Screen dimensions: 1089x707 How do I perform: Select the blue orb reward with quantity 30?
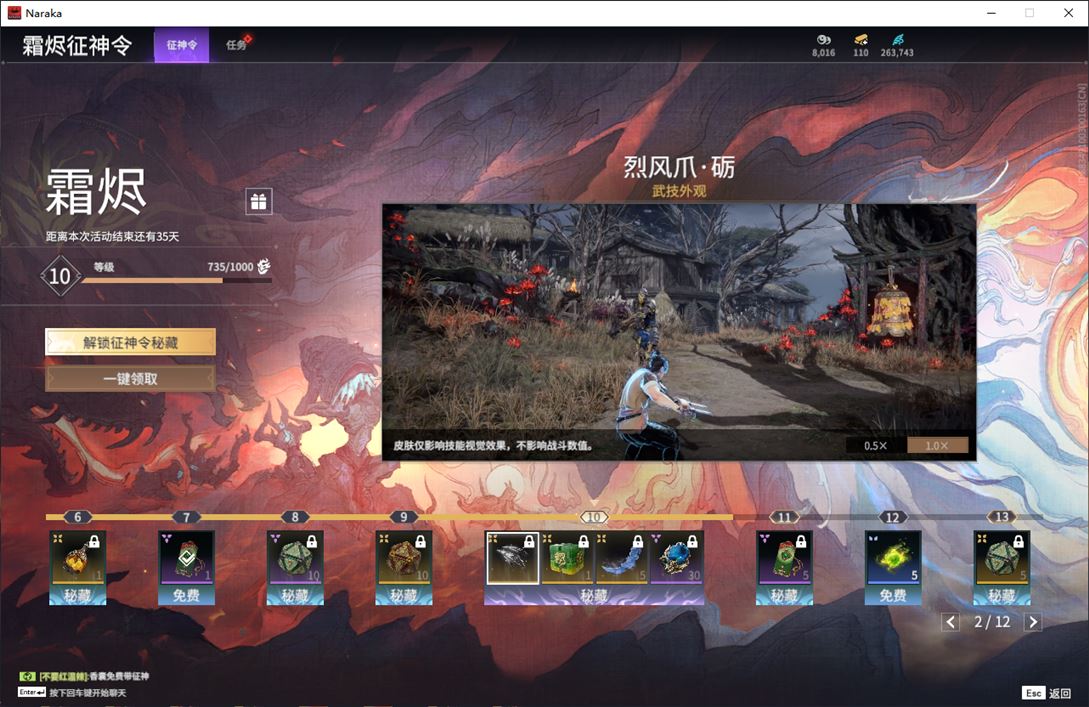point(676,558)
